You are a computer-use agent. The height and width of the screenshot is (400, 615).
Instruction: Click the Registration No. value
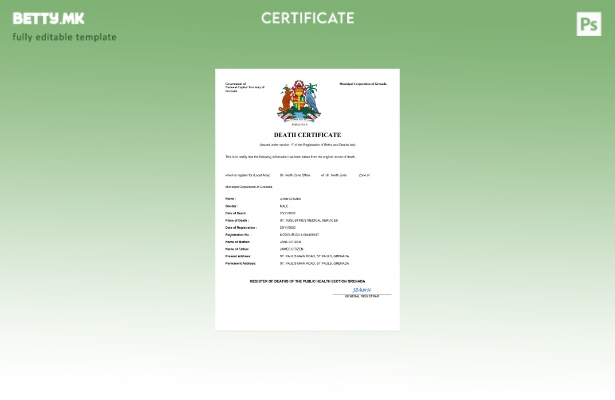(x=299, y=235)
